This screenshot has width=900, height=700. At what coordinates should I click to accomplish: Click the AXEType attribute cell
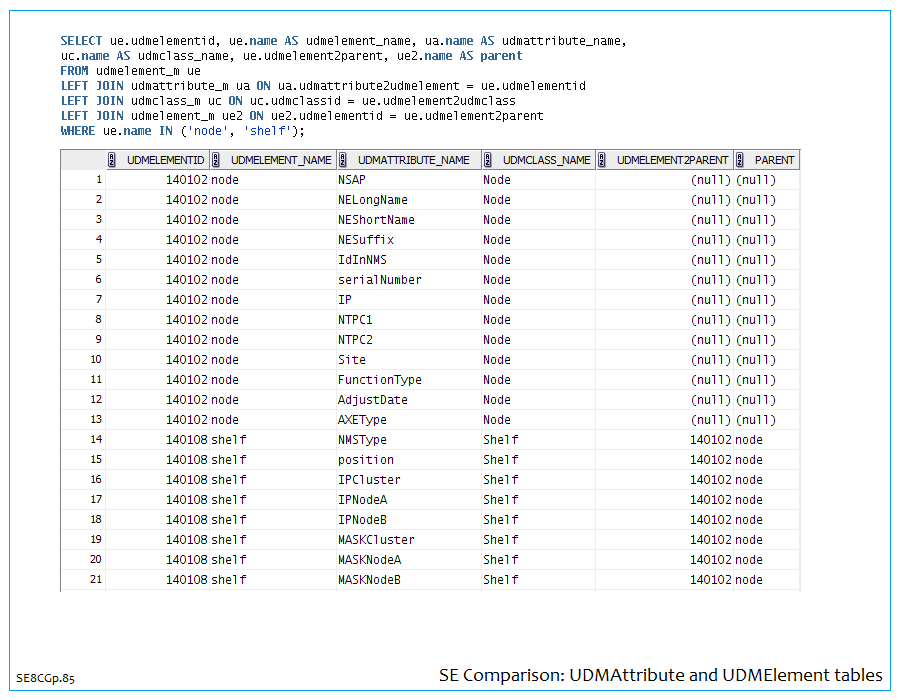[x=362, y=420]
